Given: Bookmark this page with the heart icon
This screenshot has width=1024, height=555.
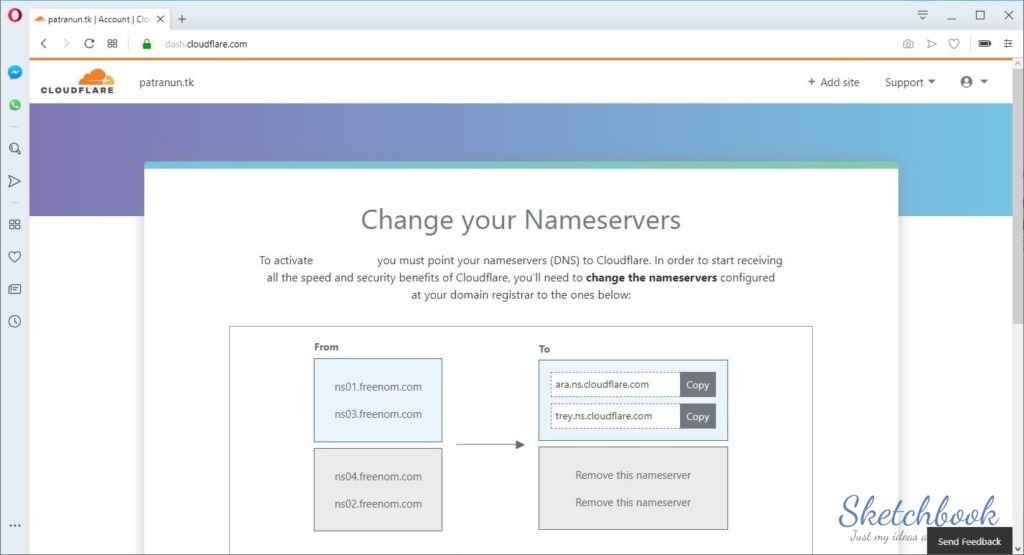Looking at the screenshot, I should click(954, 44).
